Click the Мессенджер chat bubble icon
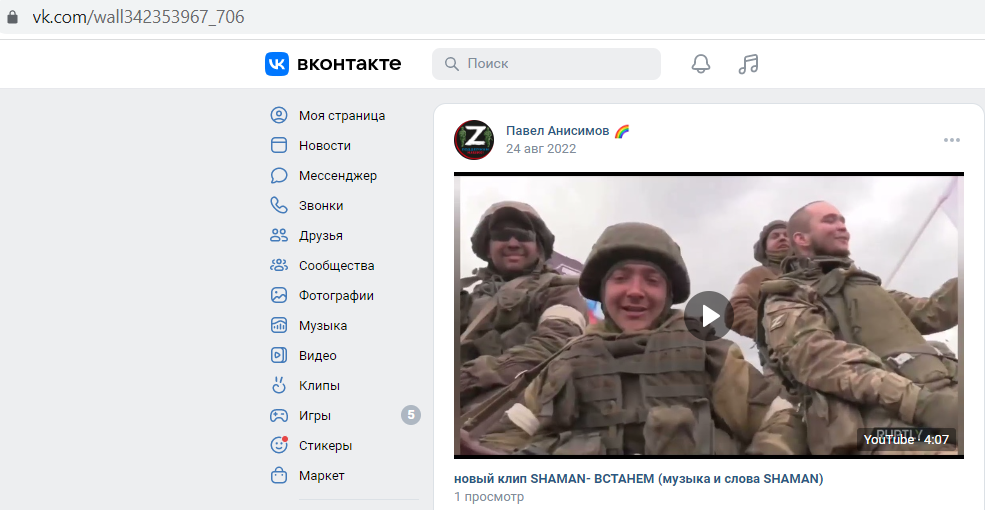Screen dimensions: 985x510 tap(278, 176)
